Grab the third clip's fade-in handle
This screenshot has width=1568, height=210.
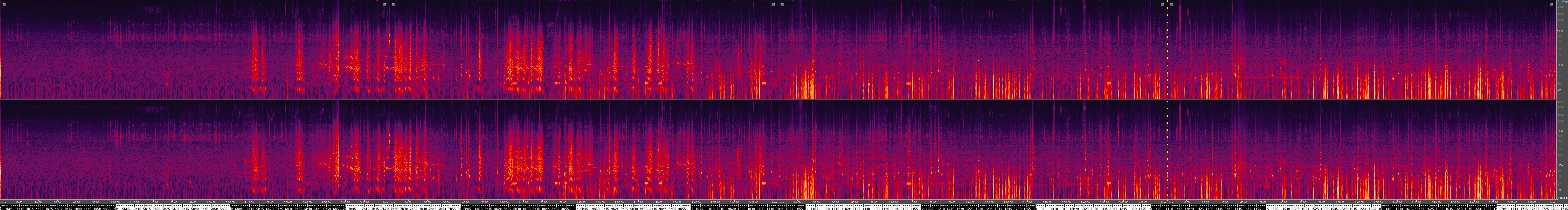(783, 4)
